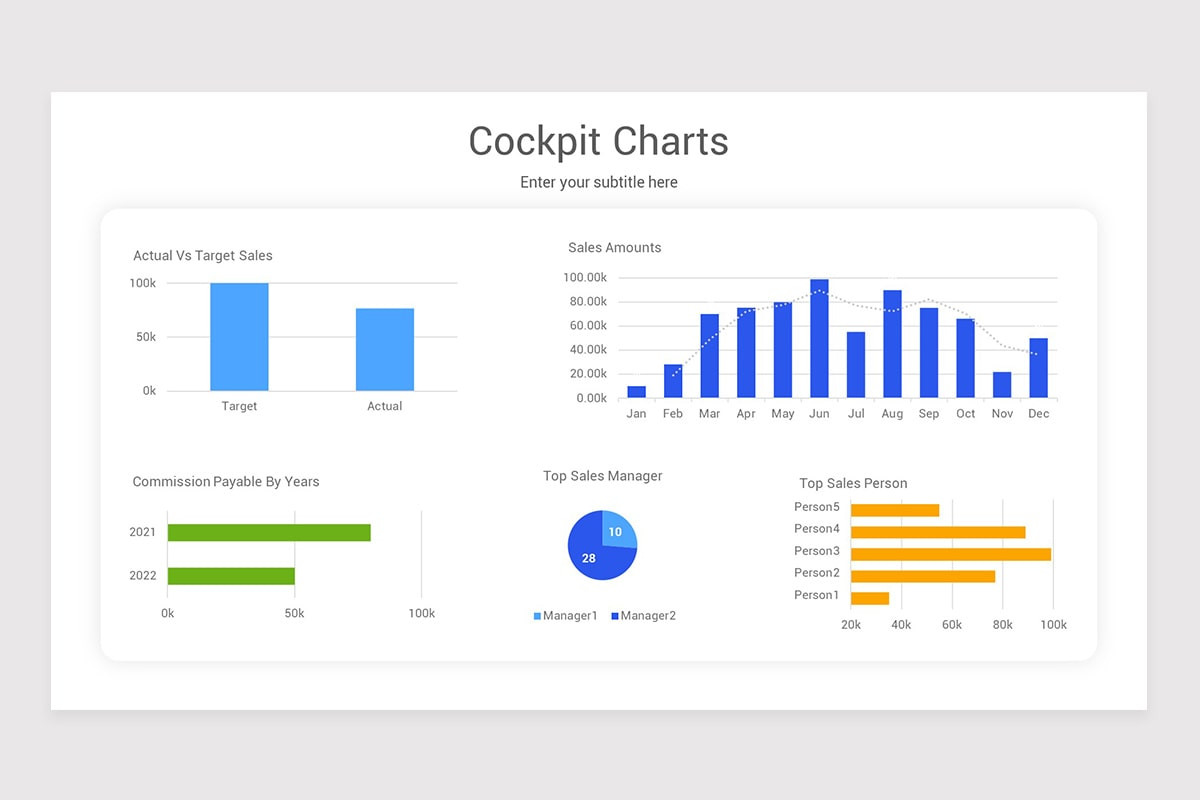The width and height of the screenshot is (1200, 800).
Task: Select the 2022 bar in Commission Payable chart
Action: pos(230,576)
